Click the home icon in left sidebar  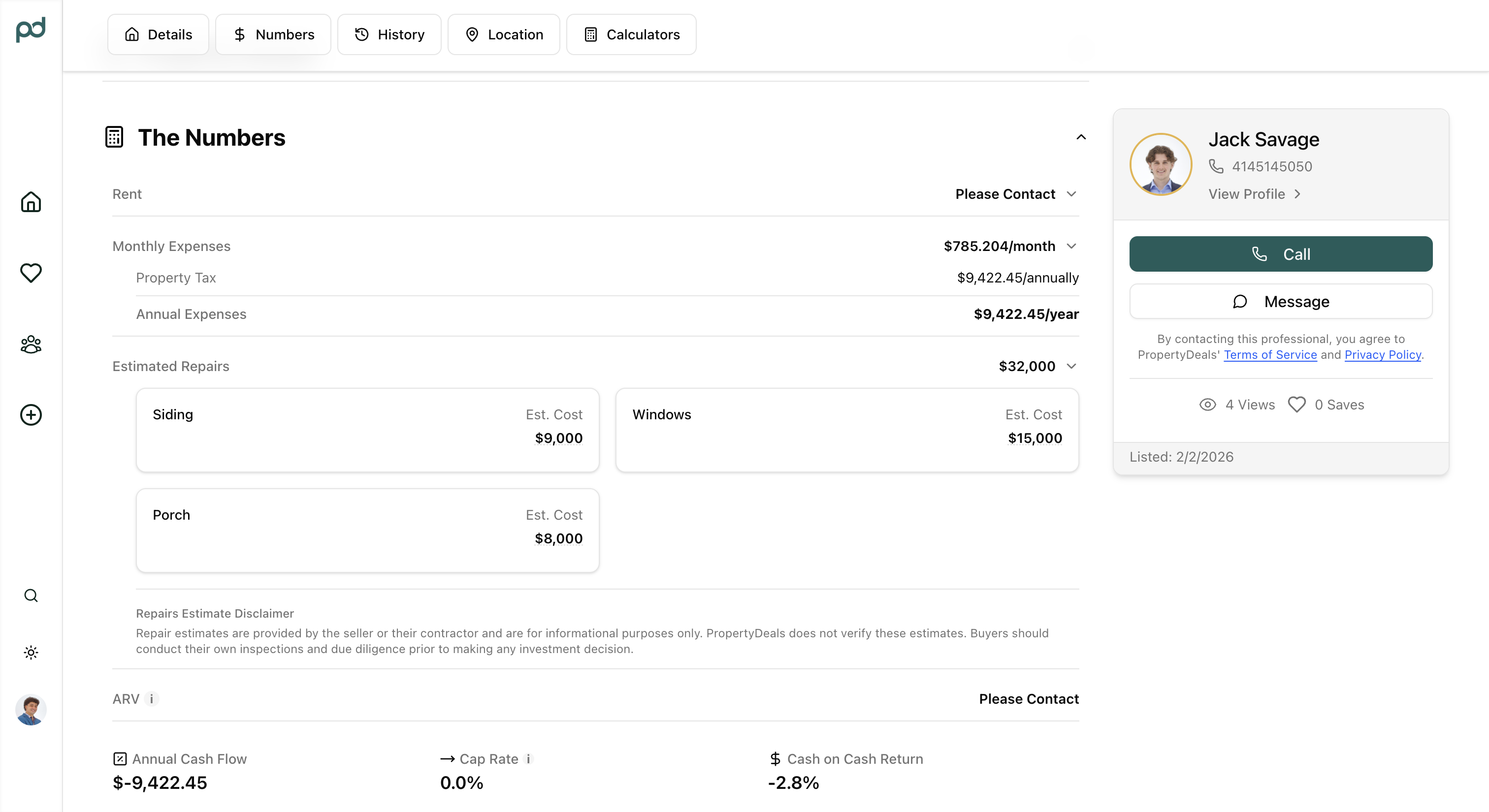pyautogui.click(x=31, y=202)
